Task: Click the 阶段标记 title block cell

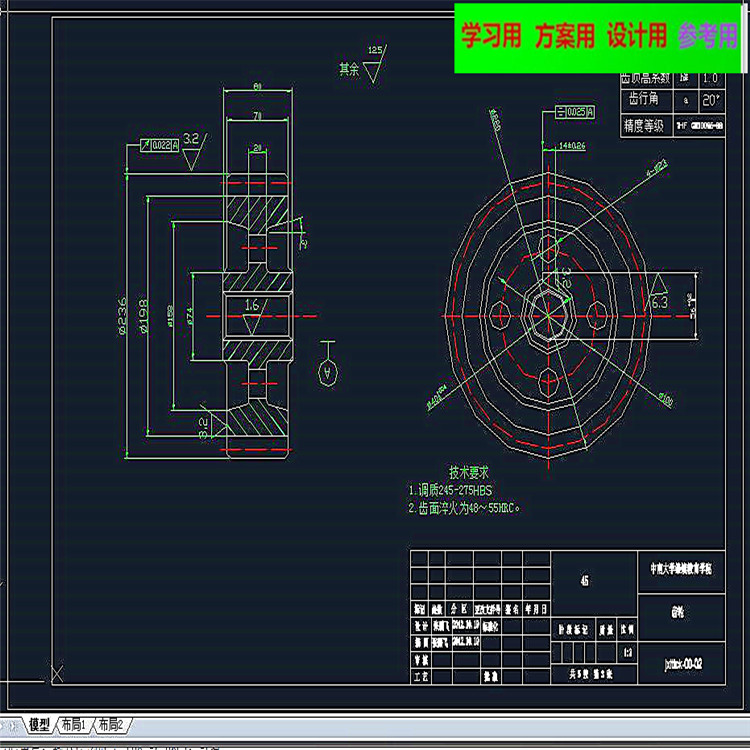Action: 574,630
